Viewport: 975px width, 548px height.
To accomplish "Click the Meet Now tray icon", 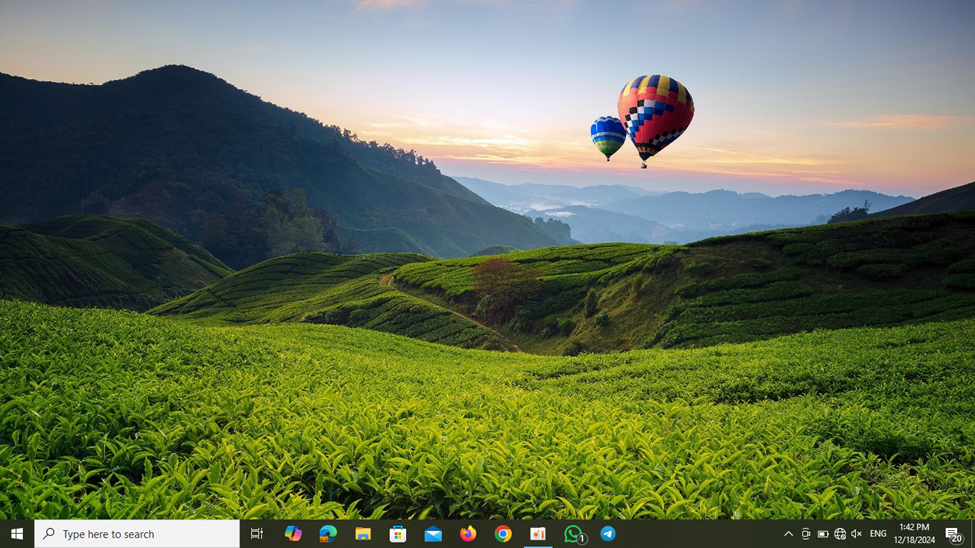I will [x=806, y=534].
